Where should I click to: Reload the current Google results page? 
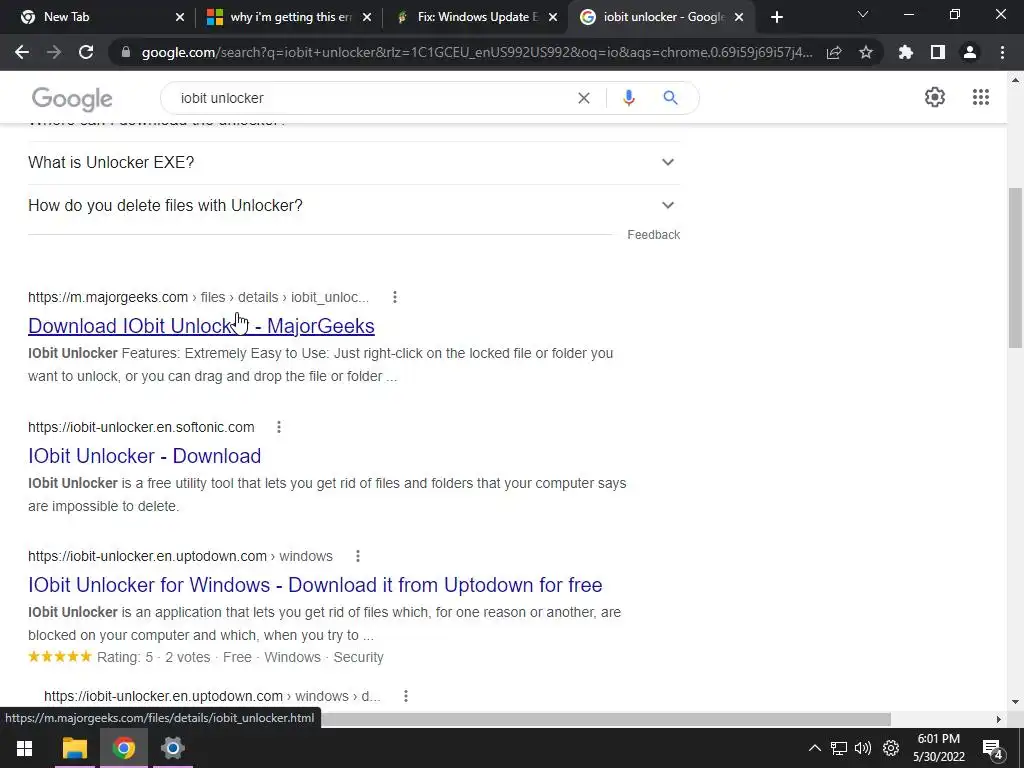(x=86, y=52)
